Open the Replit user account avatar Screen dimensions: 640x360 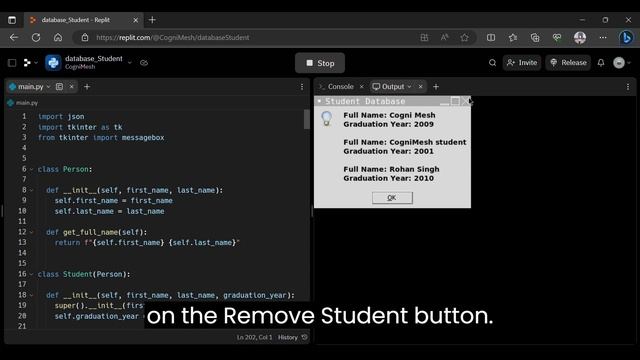[619, 63]
